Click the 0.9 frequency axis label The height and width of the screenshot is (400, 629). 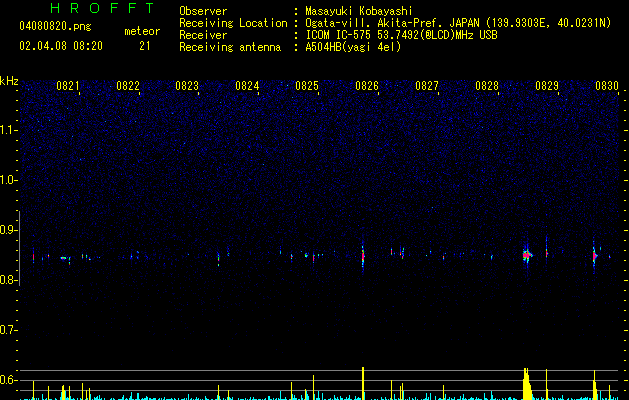8,230
